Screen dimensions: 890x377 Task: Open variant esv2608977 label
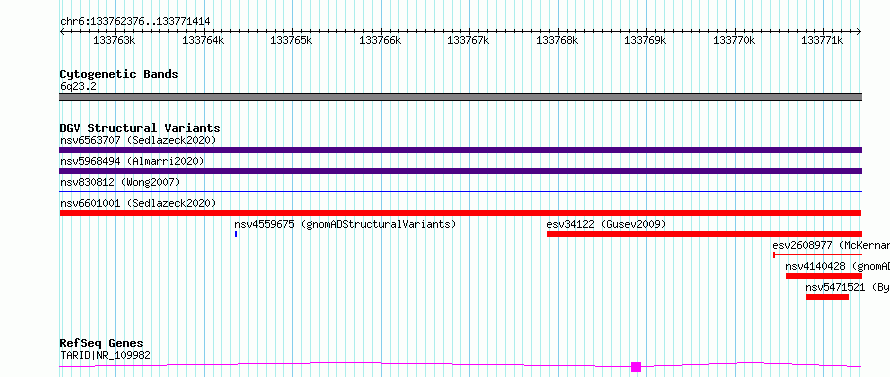[x=831, y=245]
